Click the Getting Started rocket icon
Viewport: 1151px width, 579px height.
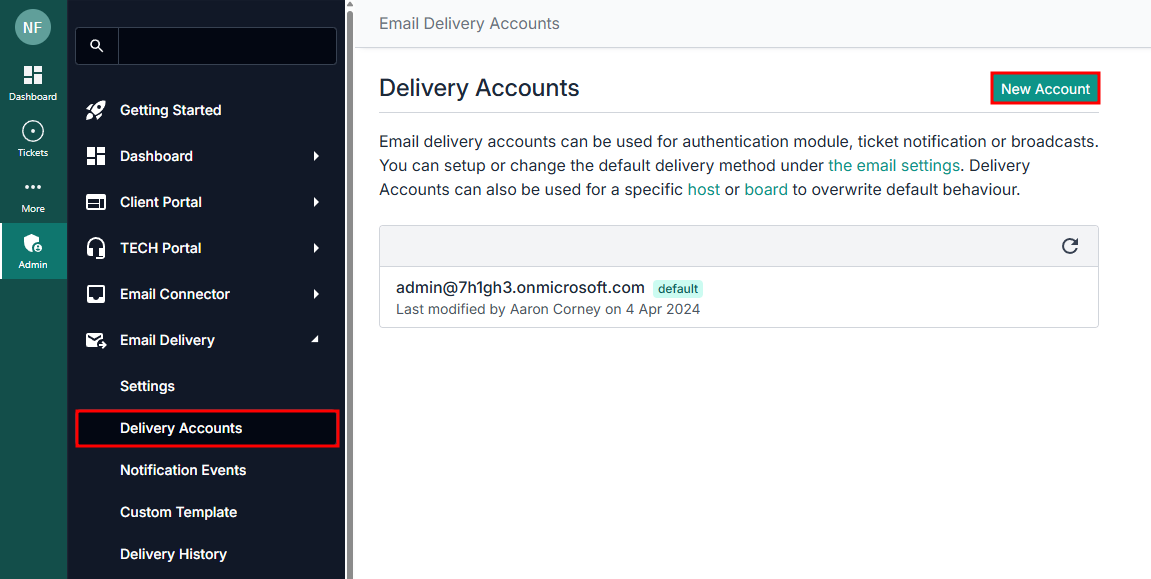pos(96,110)
